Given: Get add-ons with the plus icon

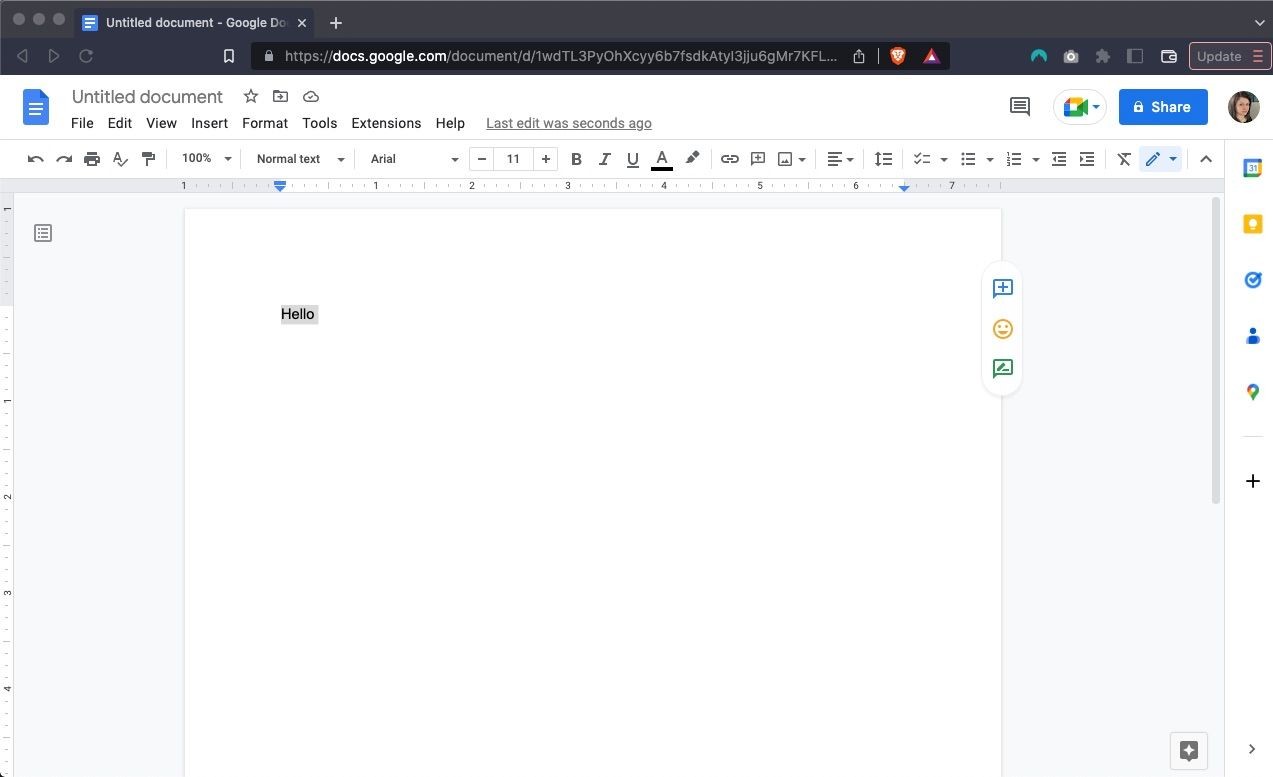Looking at the screenshot, I should click(1252, 481).
